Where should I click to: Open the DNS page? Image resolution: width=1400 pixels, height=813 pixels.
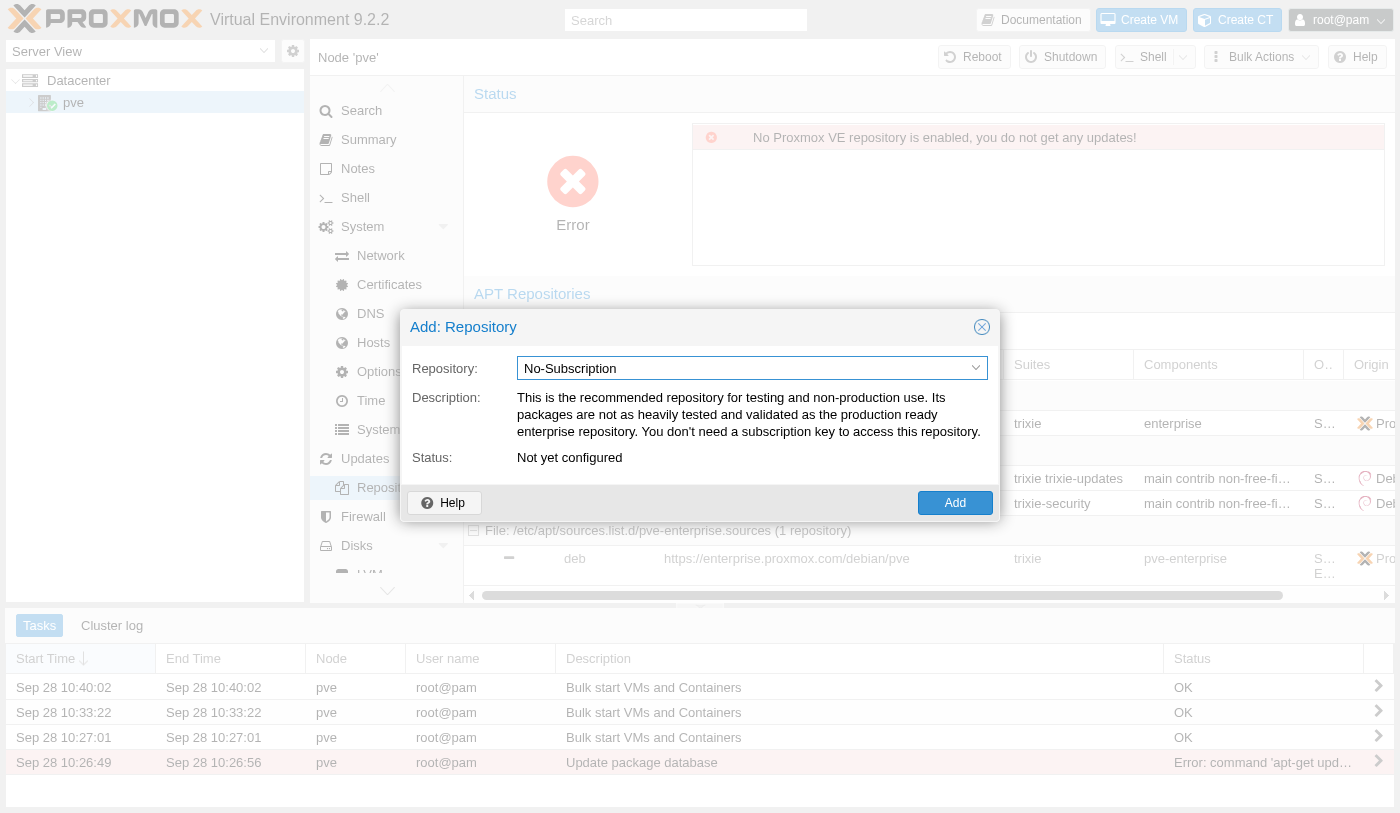point(370,314)
